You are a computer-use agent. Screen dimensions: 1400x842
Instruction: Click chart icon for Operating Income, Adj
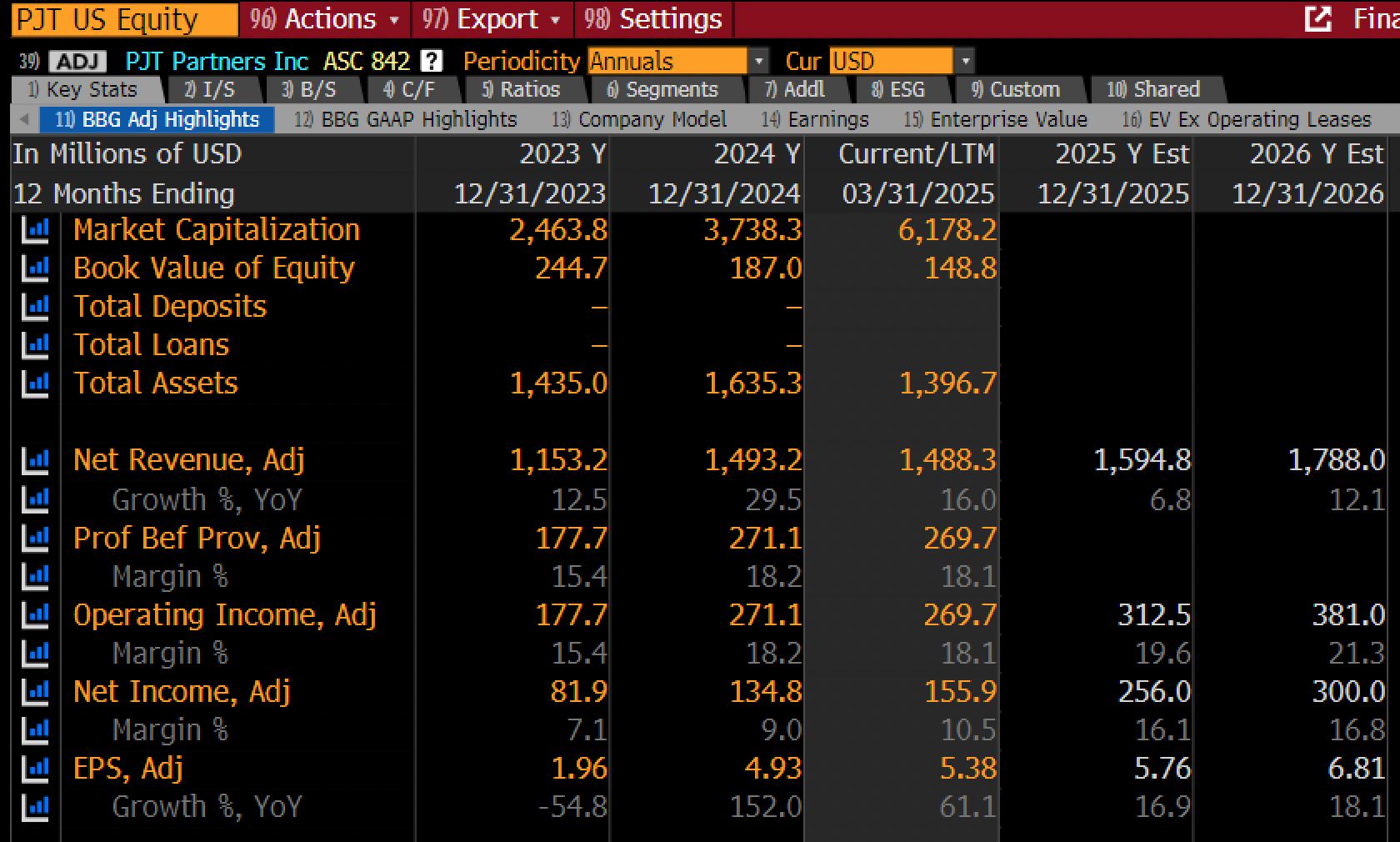click(x=35, y=615)
